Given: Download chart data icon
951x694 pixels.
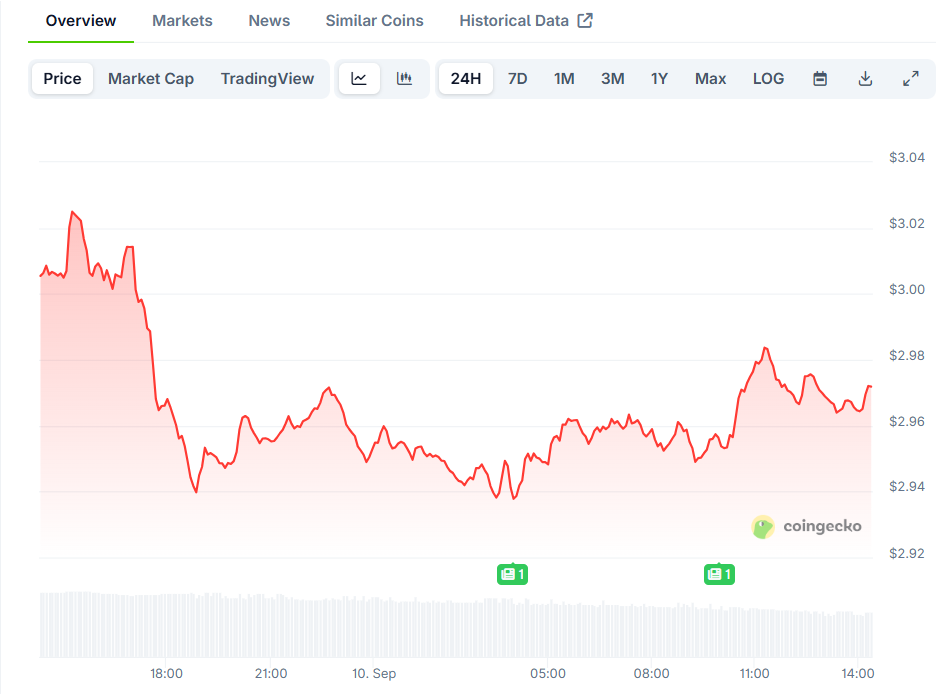Looking at the screenshot, I should pos(866,79).
